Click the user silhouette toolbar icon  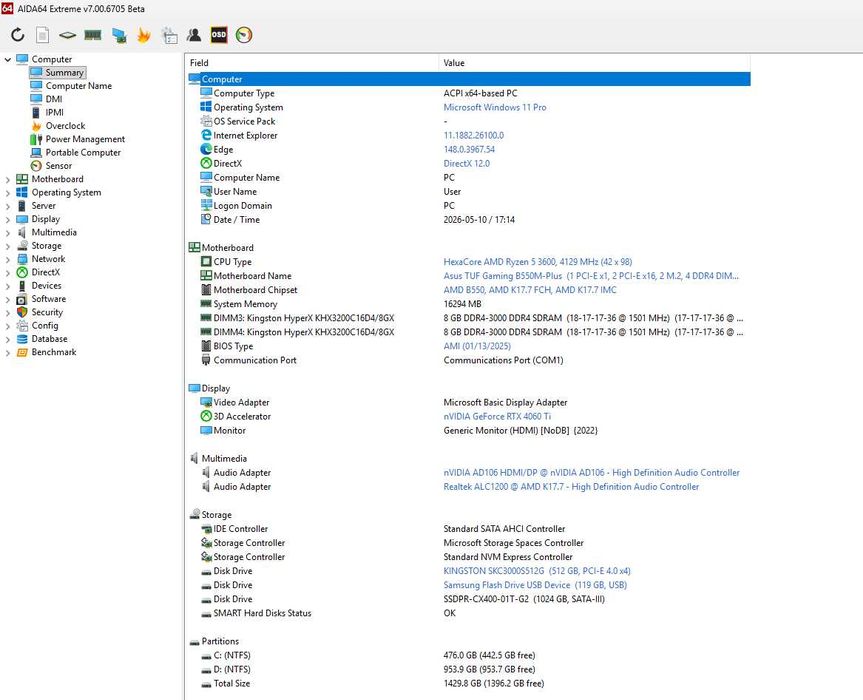coord(194,35)
